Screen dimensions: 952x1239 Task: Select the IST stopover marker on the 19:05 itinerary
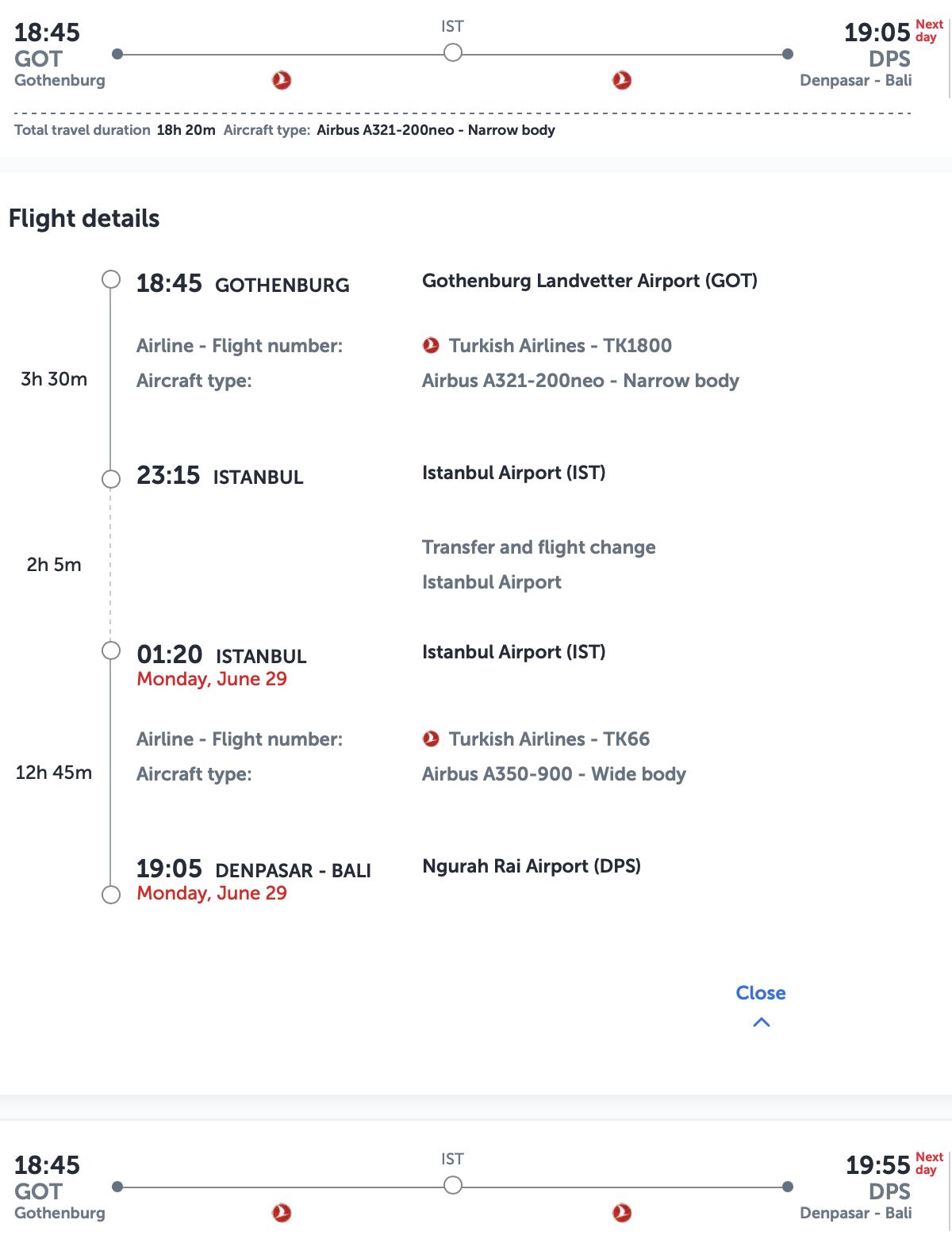point(452,53)
